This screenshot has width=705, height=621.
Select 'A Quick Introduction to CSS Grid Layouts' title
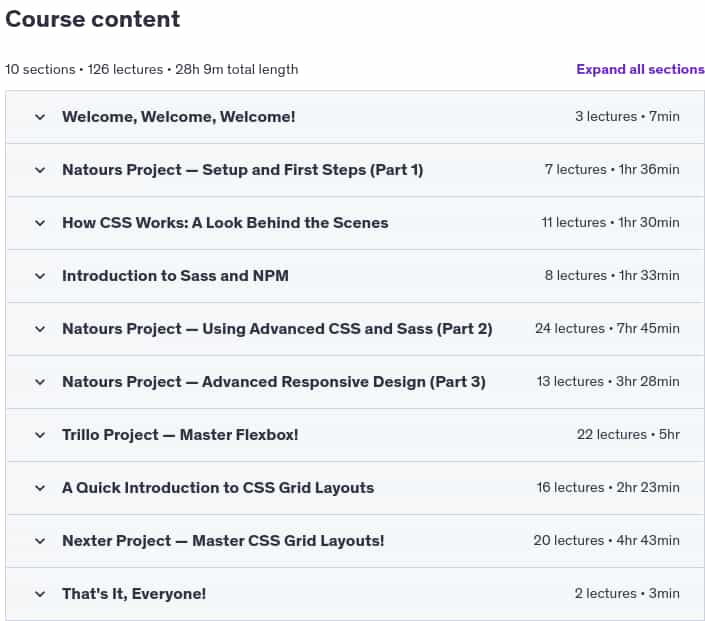[x=218, y=488]
